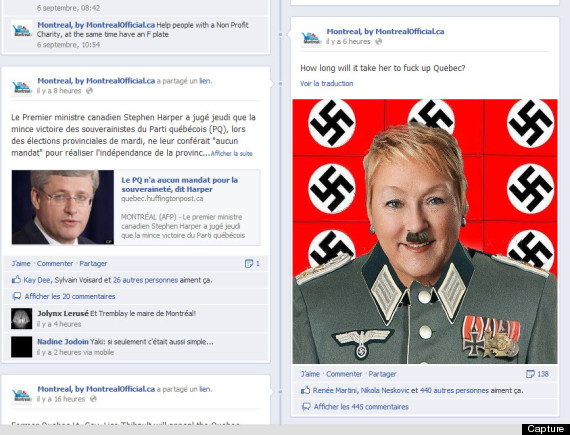Click timeline dot beside Harper post
Screen dimensions: 570x435
[x=280, y=84]
